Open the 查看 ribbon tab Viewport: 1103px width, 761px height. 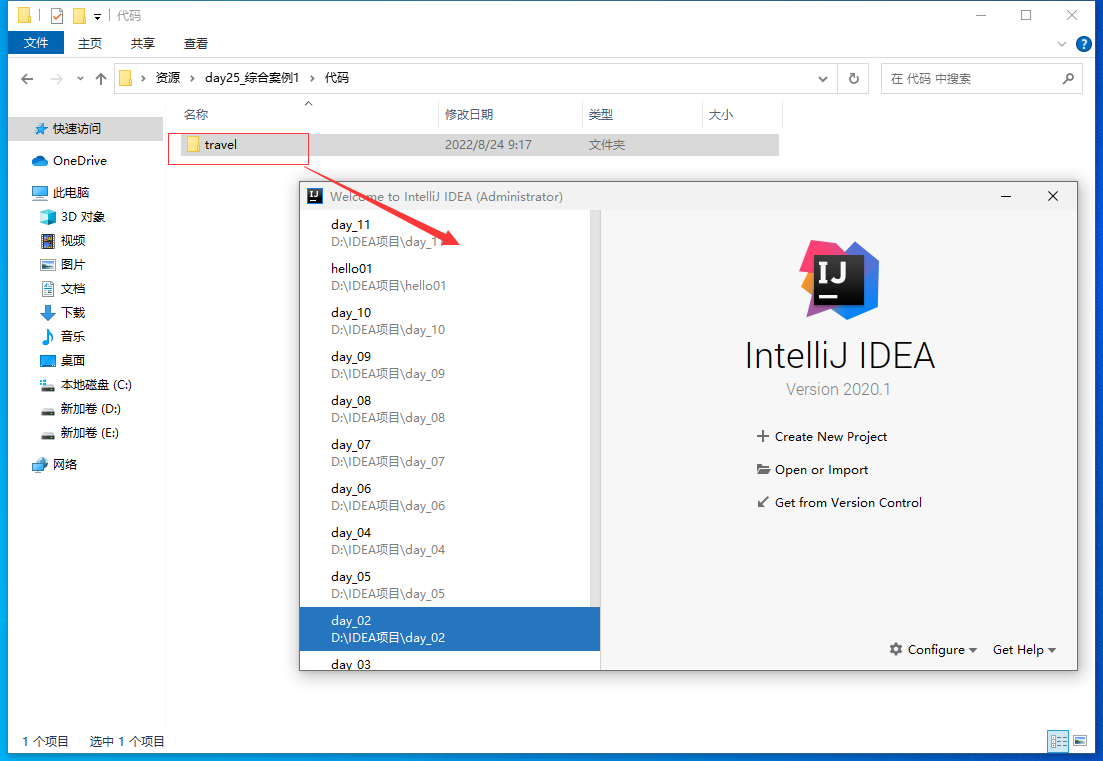(196, 43)
